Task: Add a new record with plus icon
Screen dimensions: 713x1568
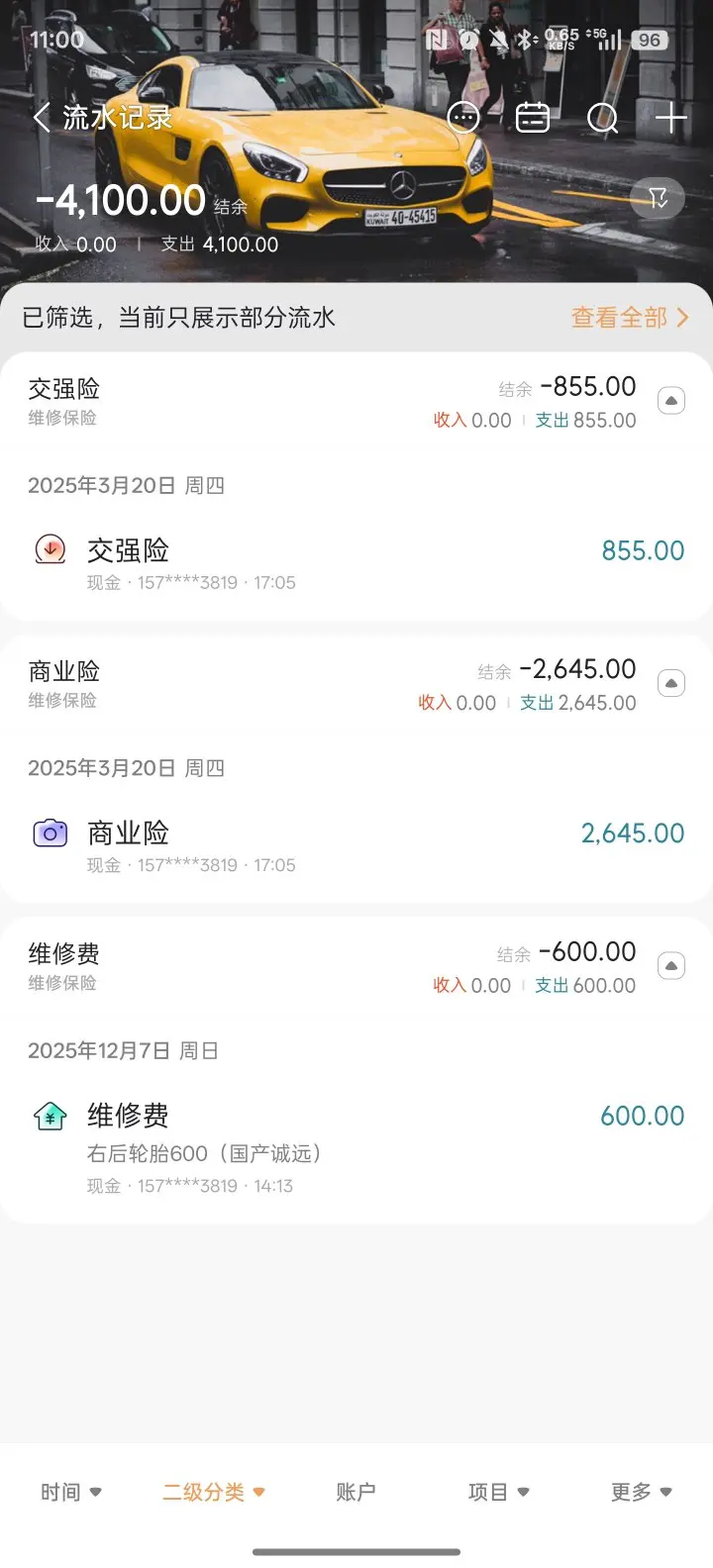Action: pyautogui.click(x=671, y=119)
